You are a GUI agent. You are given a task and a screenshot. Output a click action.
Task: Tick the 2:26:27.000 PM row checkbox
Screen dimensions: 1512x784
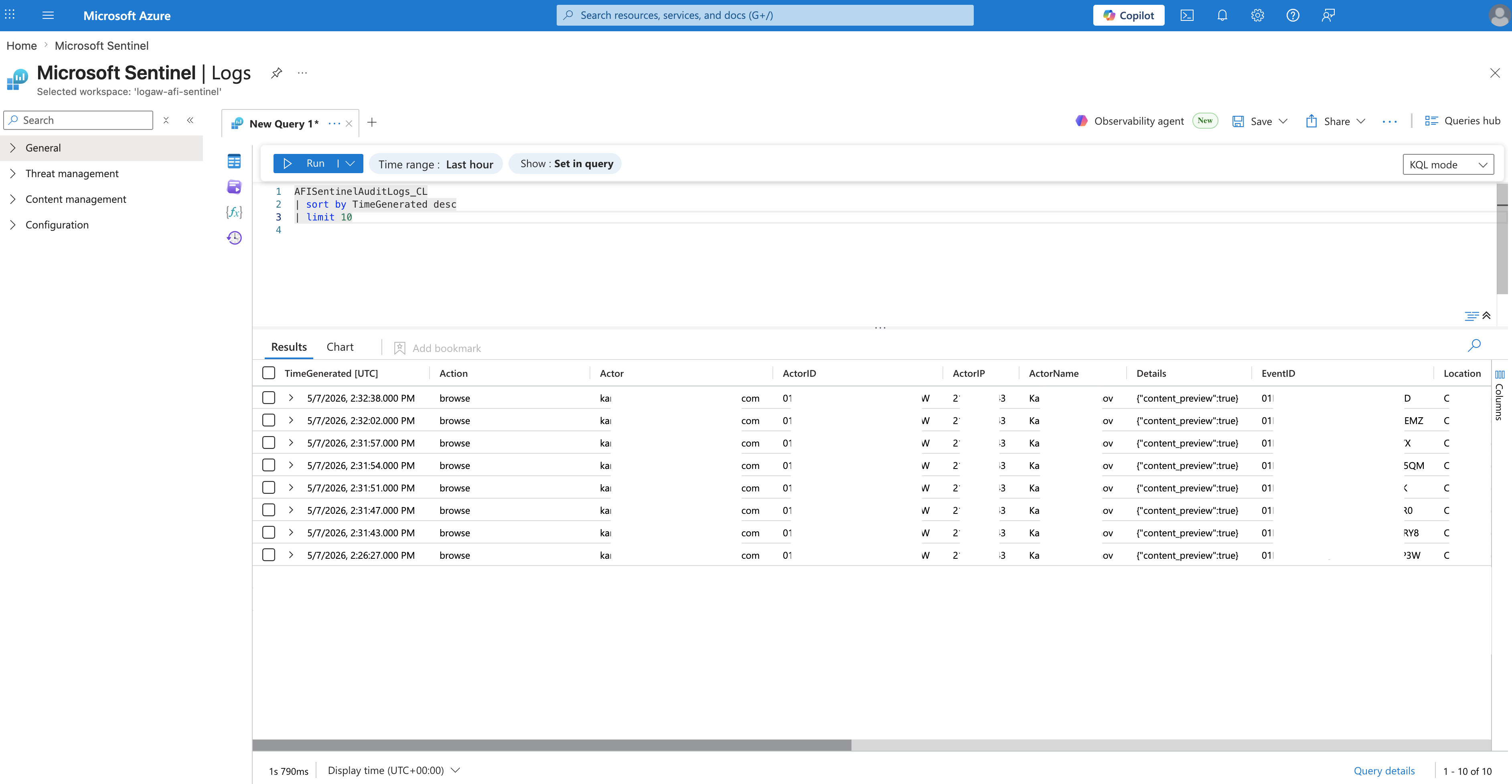point(268,555)
